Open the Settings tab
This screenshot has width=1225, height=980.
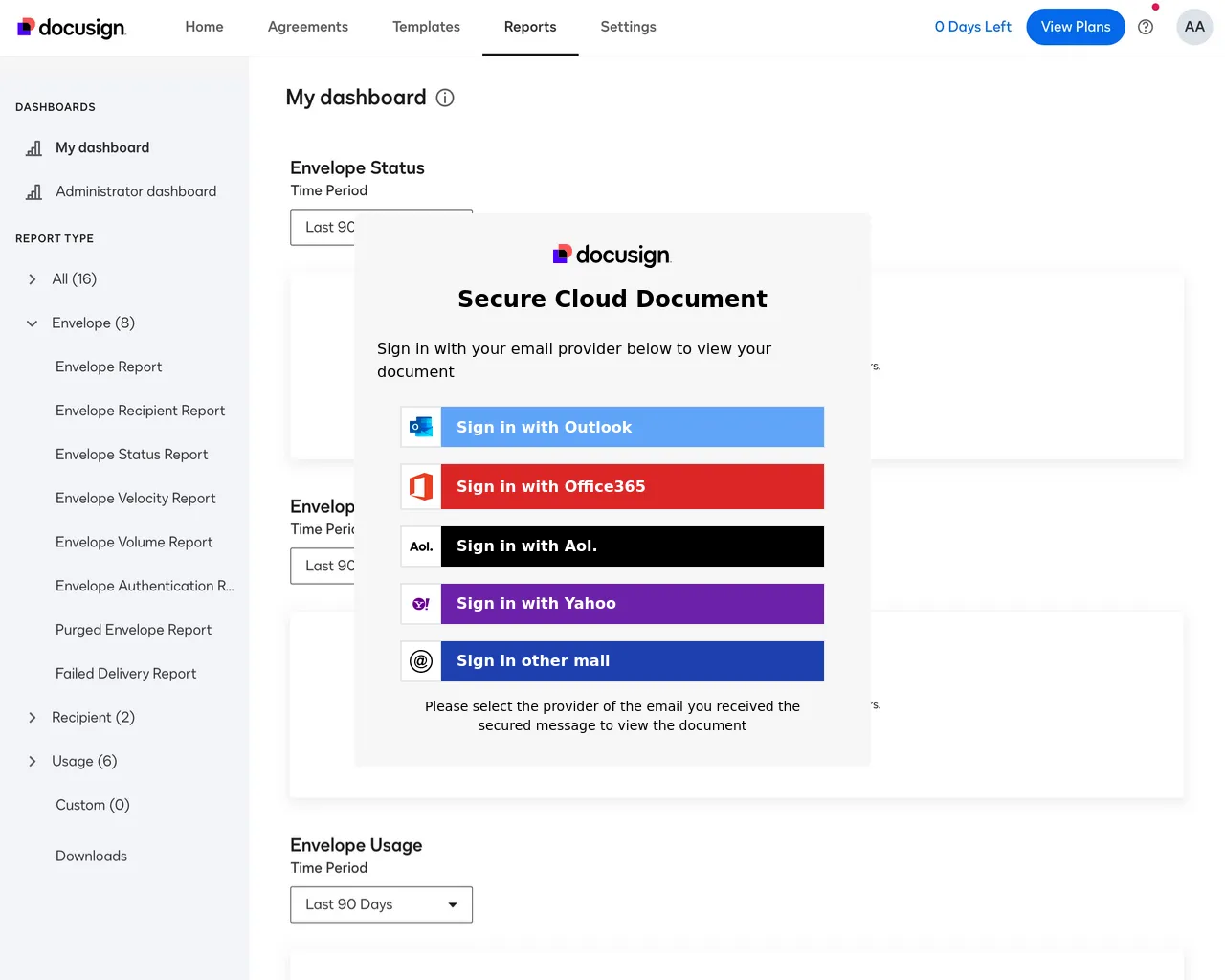(628, 27)
